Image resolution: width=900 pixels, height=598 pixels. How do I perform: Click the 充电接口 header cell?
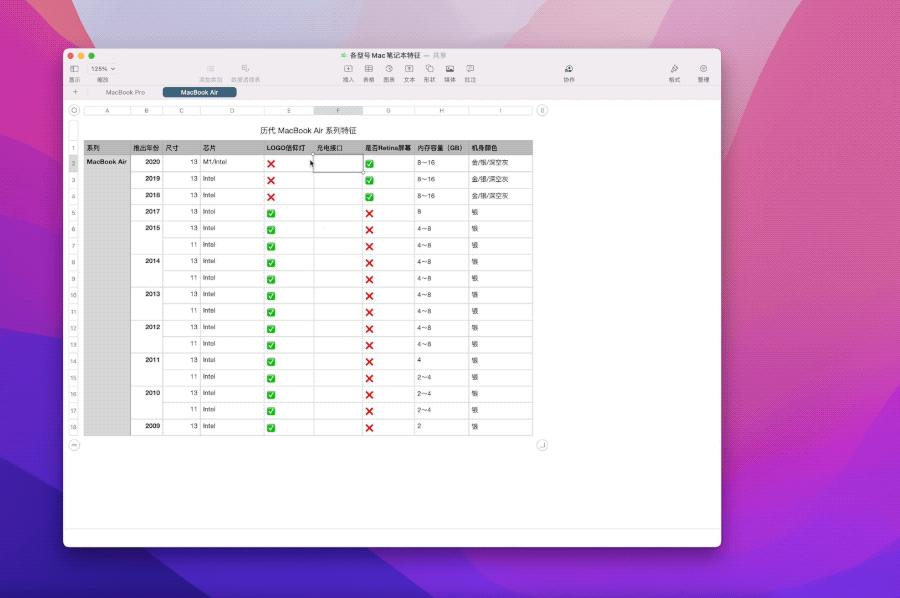(x=338, y=147)
